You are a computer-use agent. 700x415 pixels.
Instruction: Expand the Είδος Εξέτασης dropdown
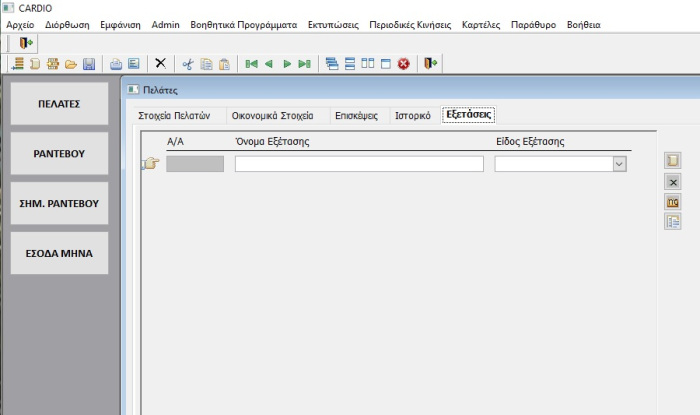click(x=619, y=164)
